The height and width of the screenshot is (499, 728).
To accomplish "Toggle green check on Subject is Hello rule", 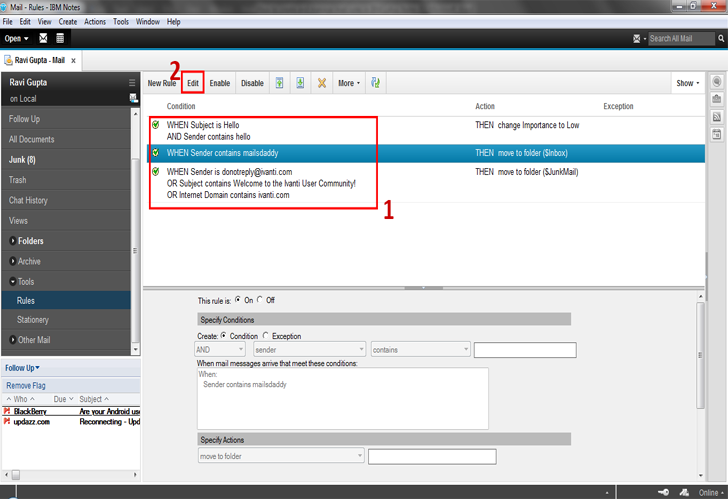I will [156, 124].
